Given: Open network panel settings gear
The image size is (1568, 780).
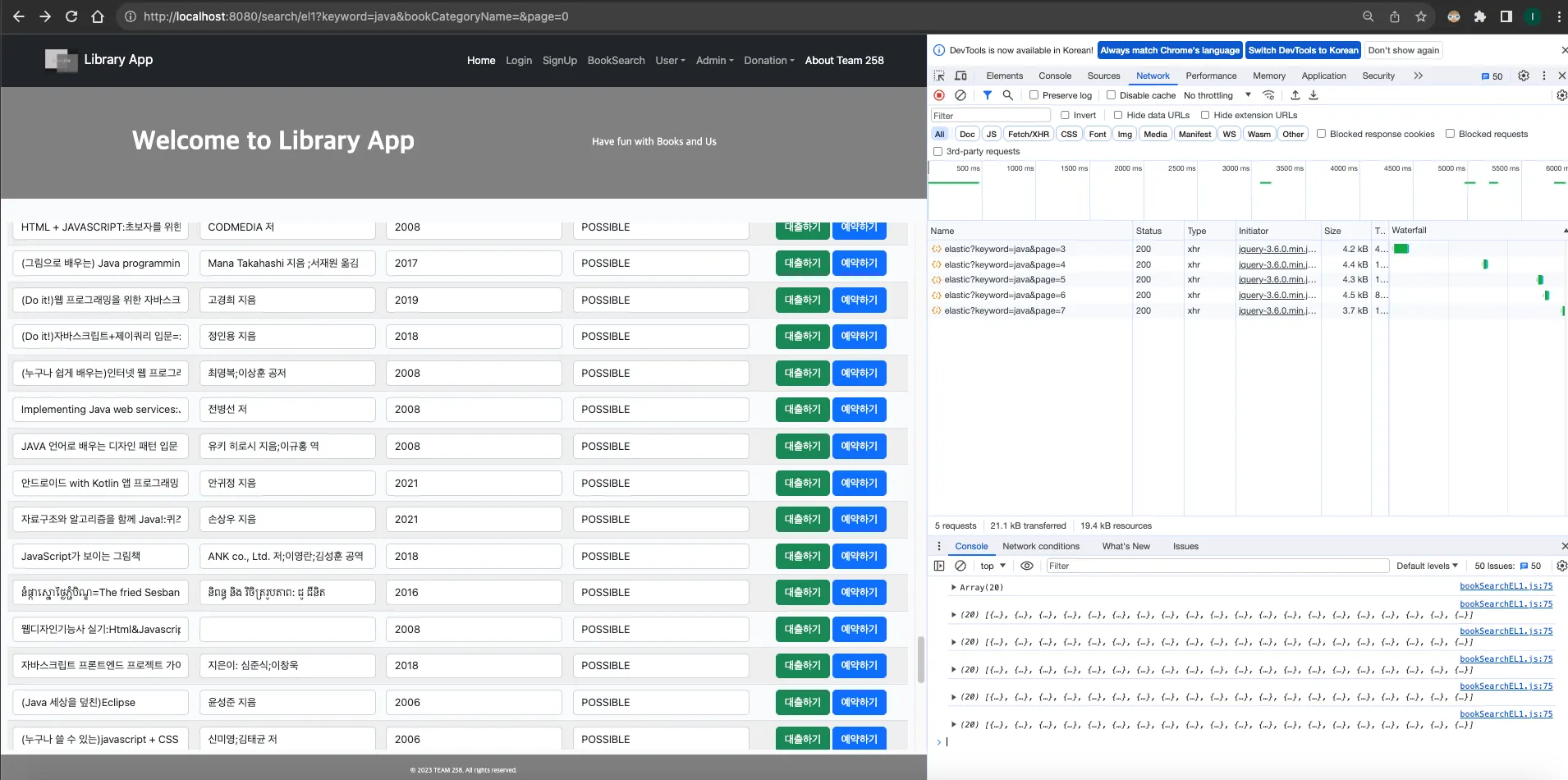Looking at the screenshot, I should (x=1561, y=95).
